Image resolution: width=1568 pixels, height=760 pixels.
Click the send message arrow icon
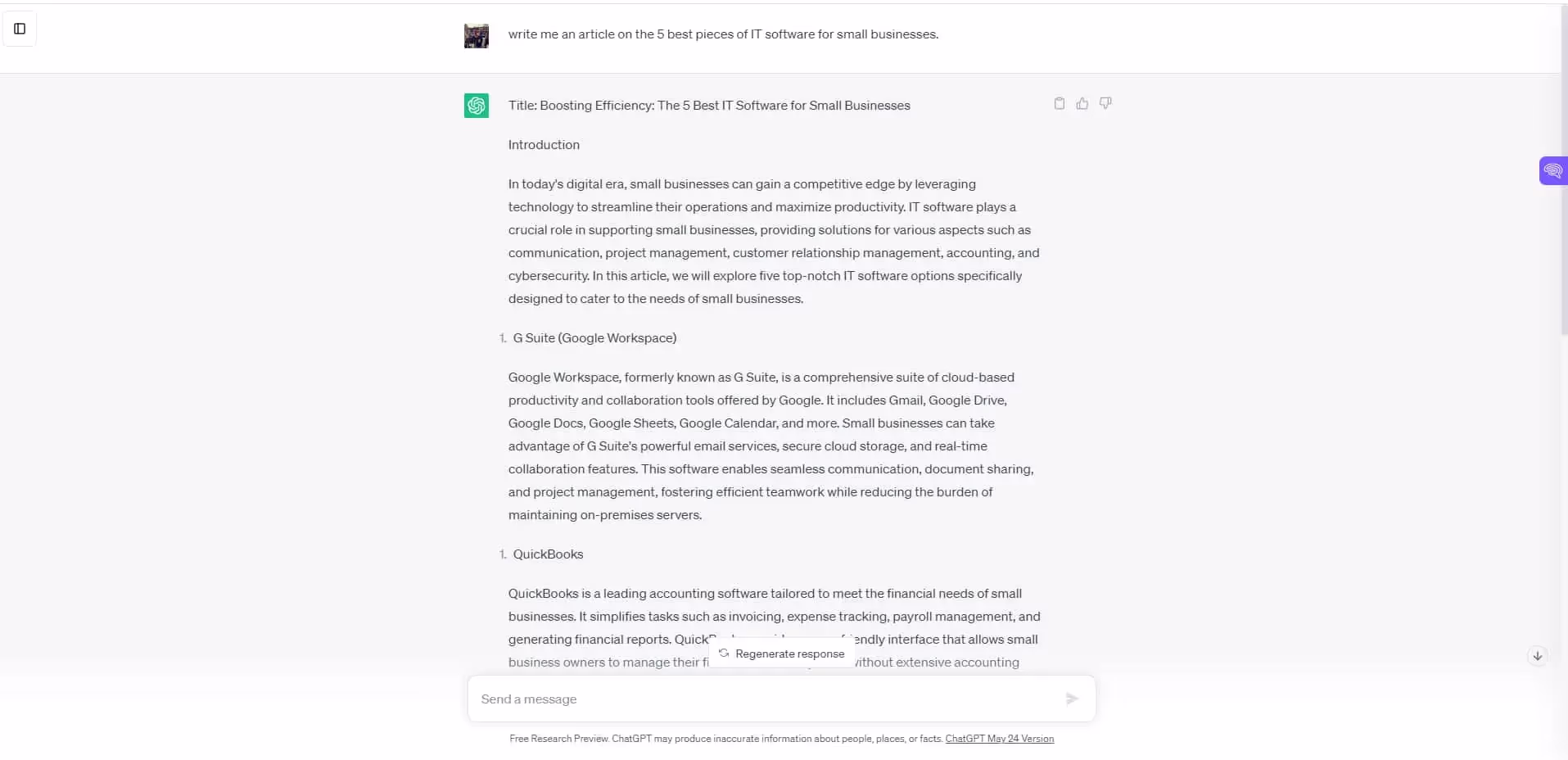point(1071,699)
